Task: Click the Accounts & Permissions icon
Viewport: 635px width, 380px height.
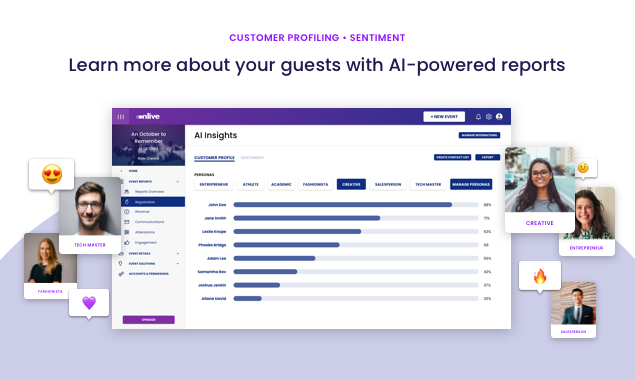Action: pyautogui.click(x=121, y=274)
